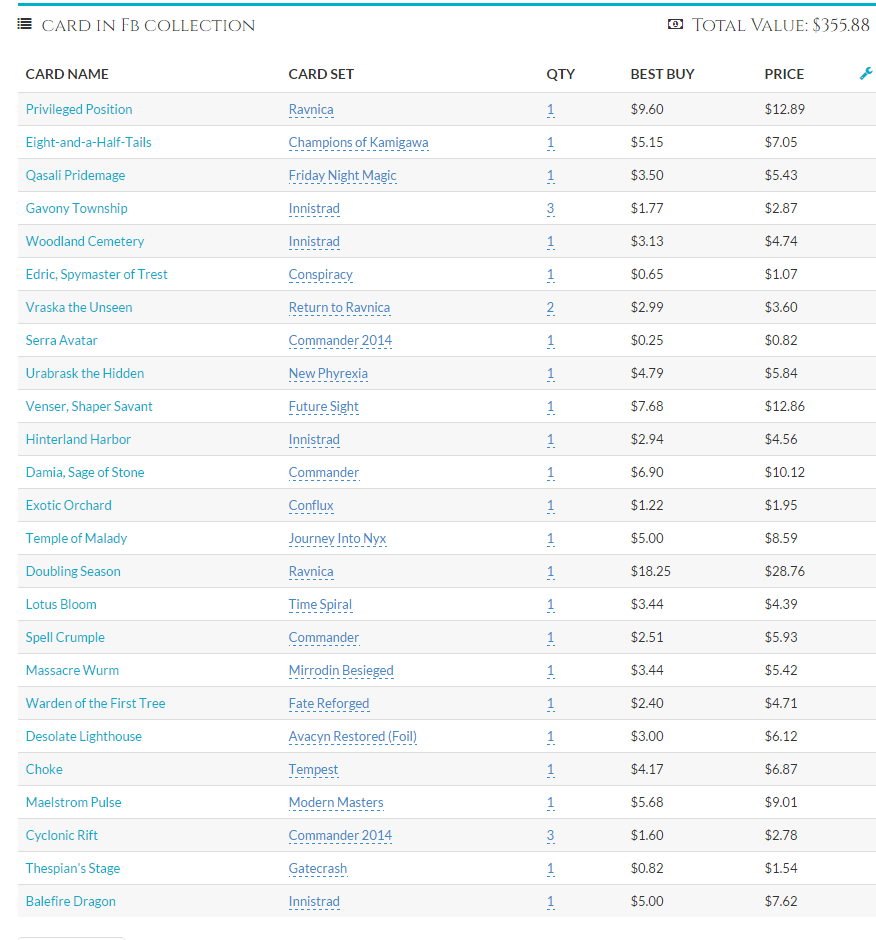The height and width of the screenshot is (940, 876).
Task: Click the Qty column header
Action: click(560, 74)
